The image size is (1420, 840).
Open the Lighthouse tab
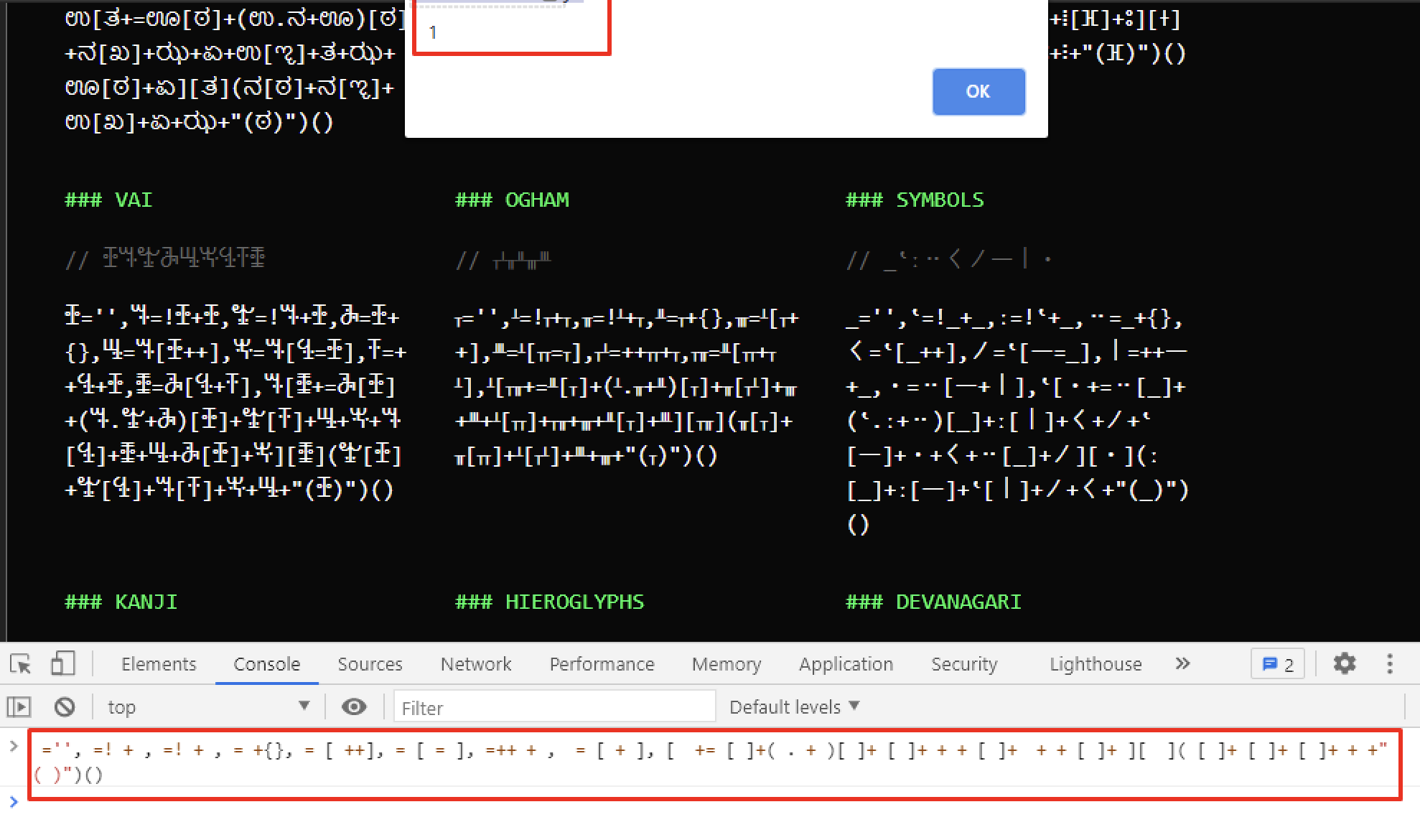coord(1095,664)
